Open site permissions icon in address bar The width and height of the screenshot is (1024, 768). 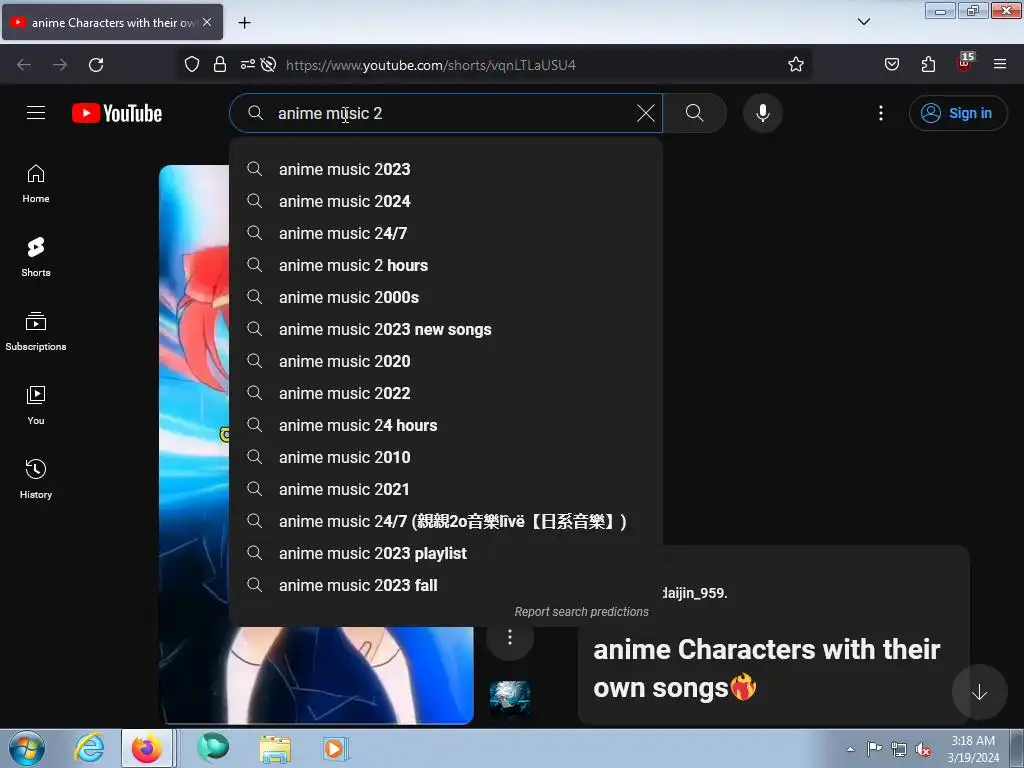pos(248,65)
